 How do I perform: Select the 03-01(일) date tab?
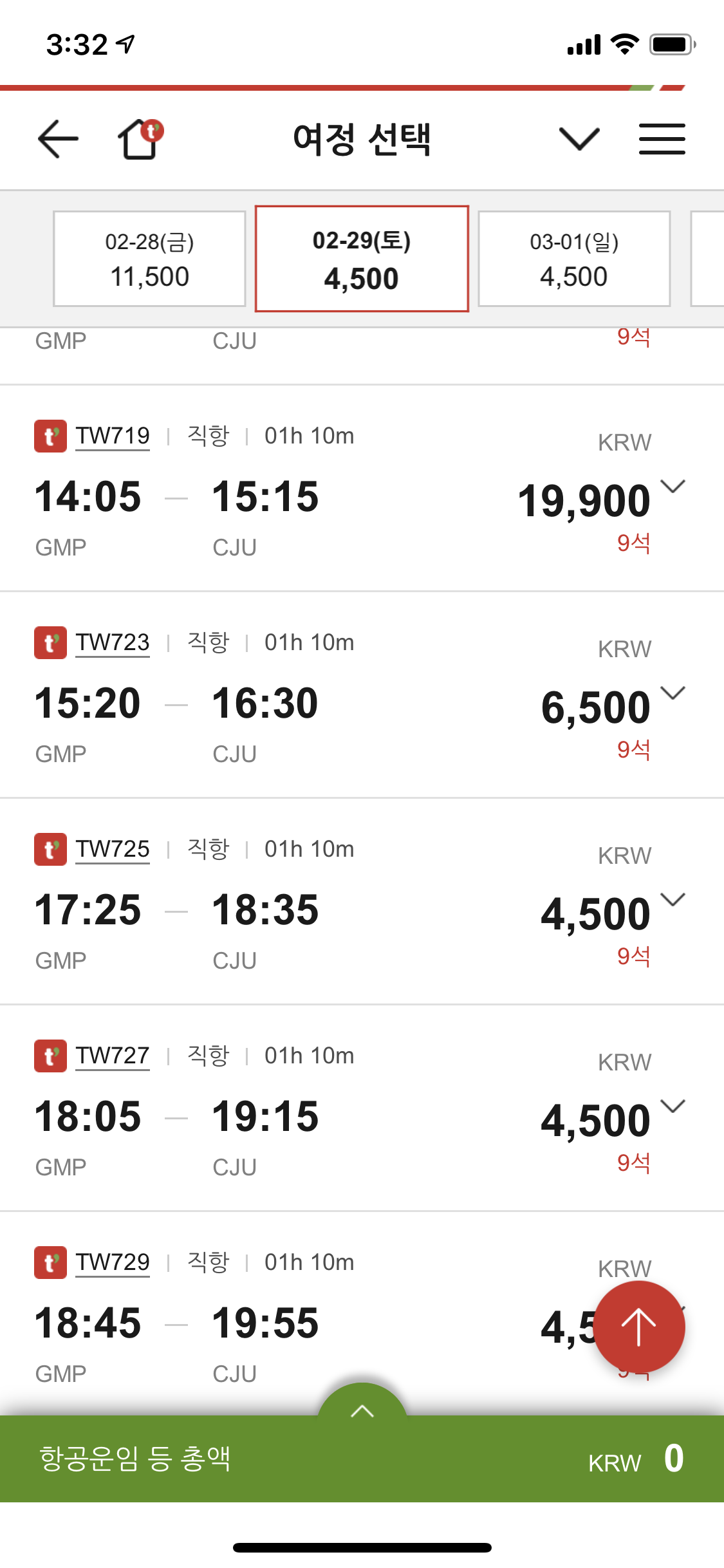pos(574,259)
